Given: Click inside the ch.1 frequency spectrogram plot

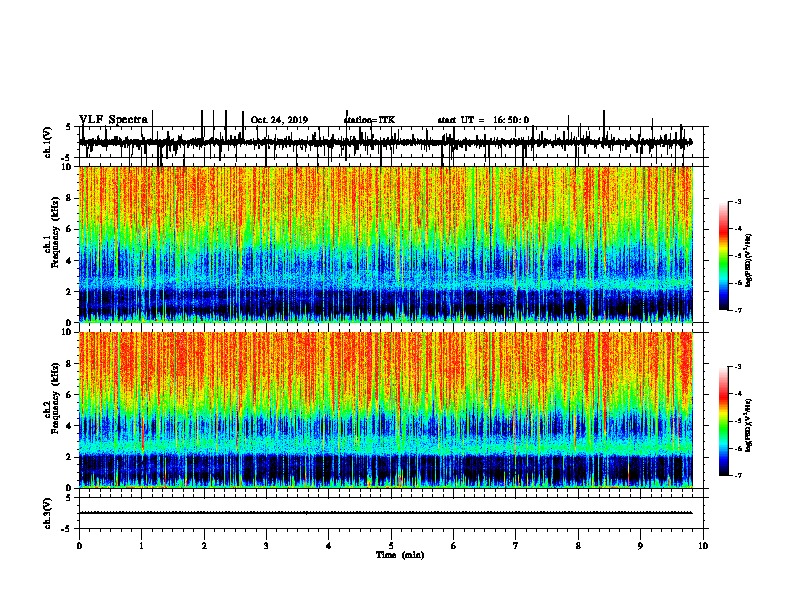Looking at the screenshot, I should (386, 244).
